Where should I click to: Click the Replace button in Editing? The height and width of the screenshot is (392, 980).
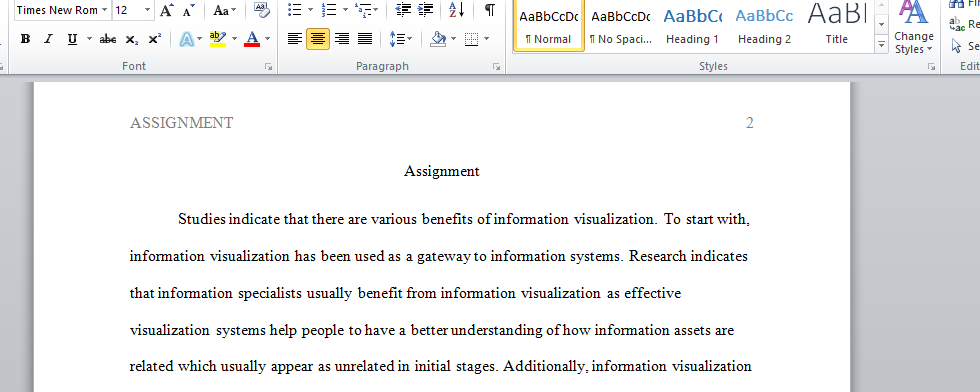coord(964,25)
